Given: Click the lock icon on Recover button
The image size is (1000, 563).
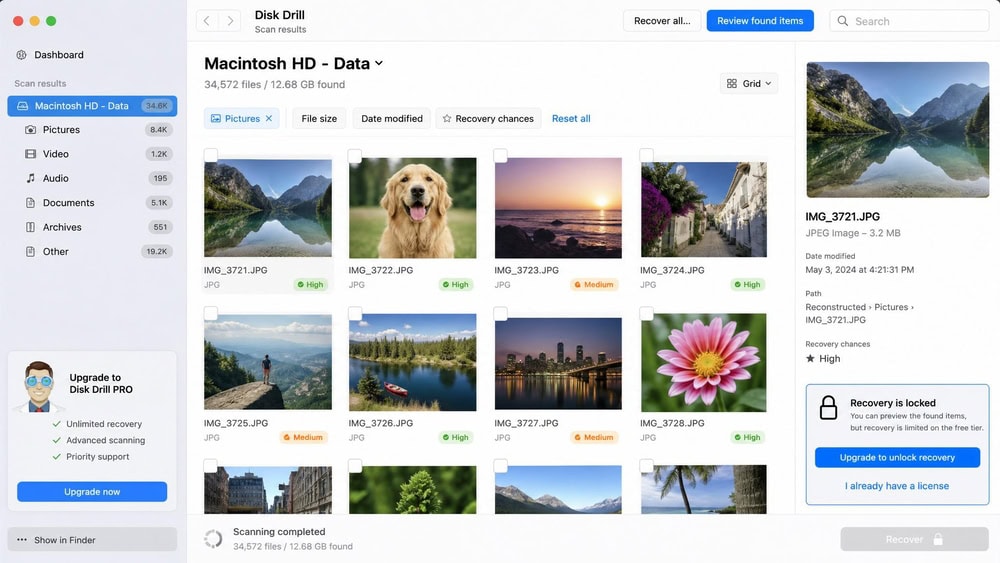Looking at the screenshot, I should tap(938, 539).
